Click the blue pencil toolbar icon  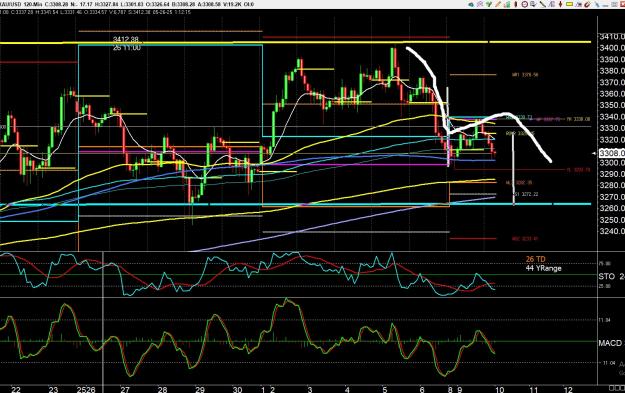597,4
